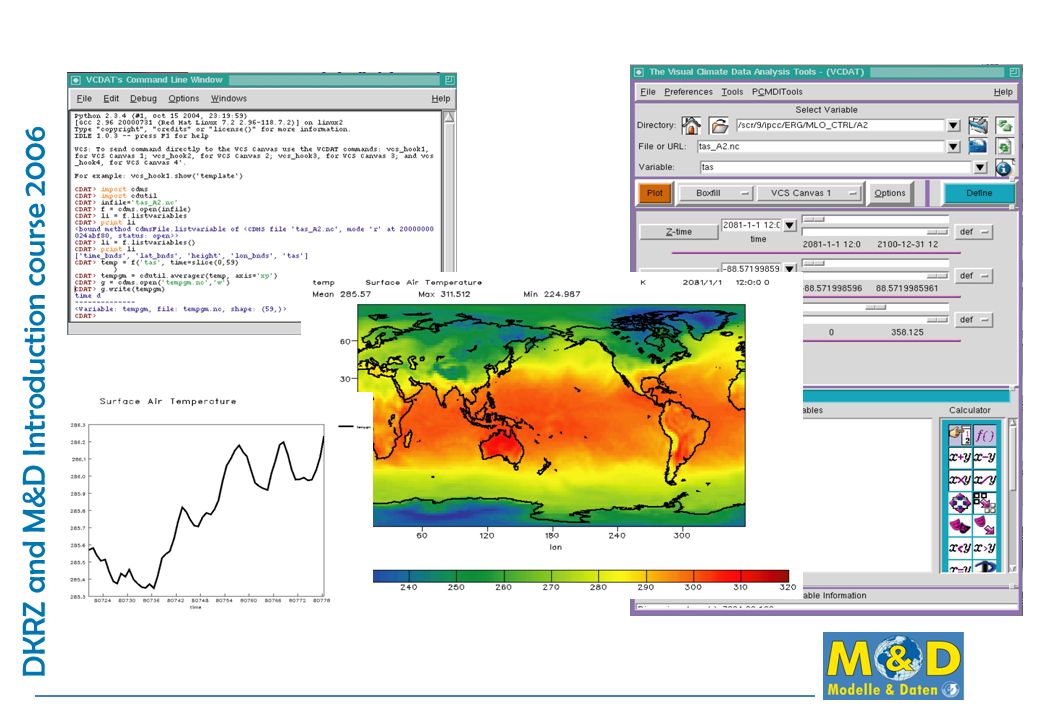Click the printer-like icon right of Directory path

coord(978,124)
